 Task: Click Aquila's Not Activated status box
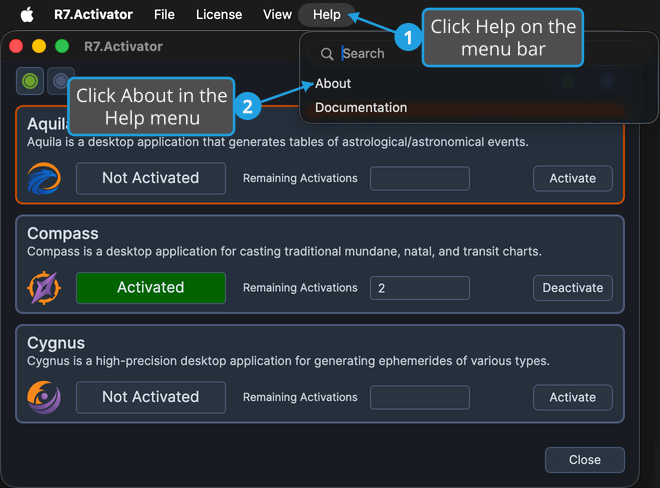click(151, 178)
